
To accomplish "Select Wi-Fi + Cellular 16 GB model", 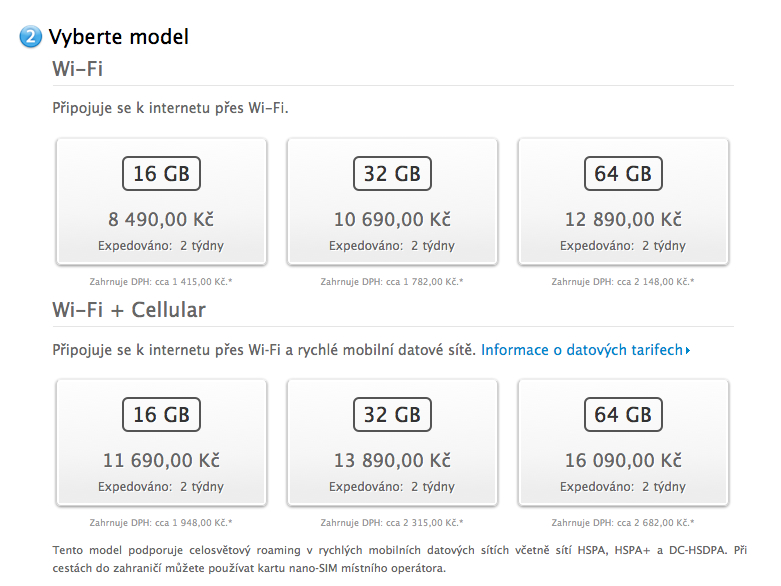I will (x=161, y=442).
